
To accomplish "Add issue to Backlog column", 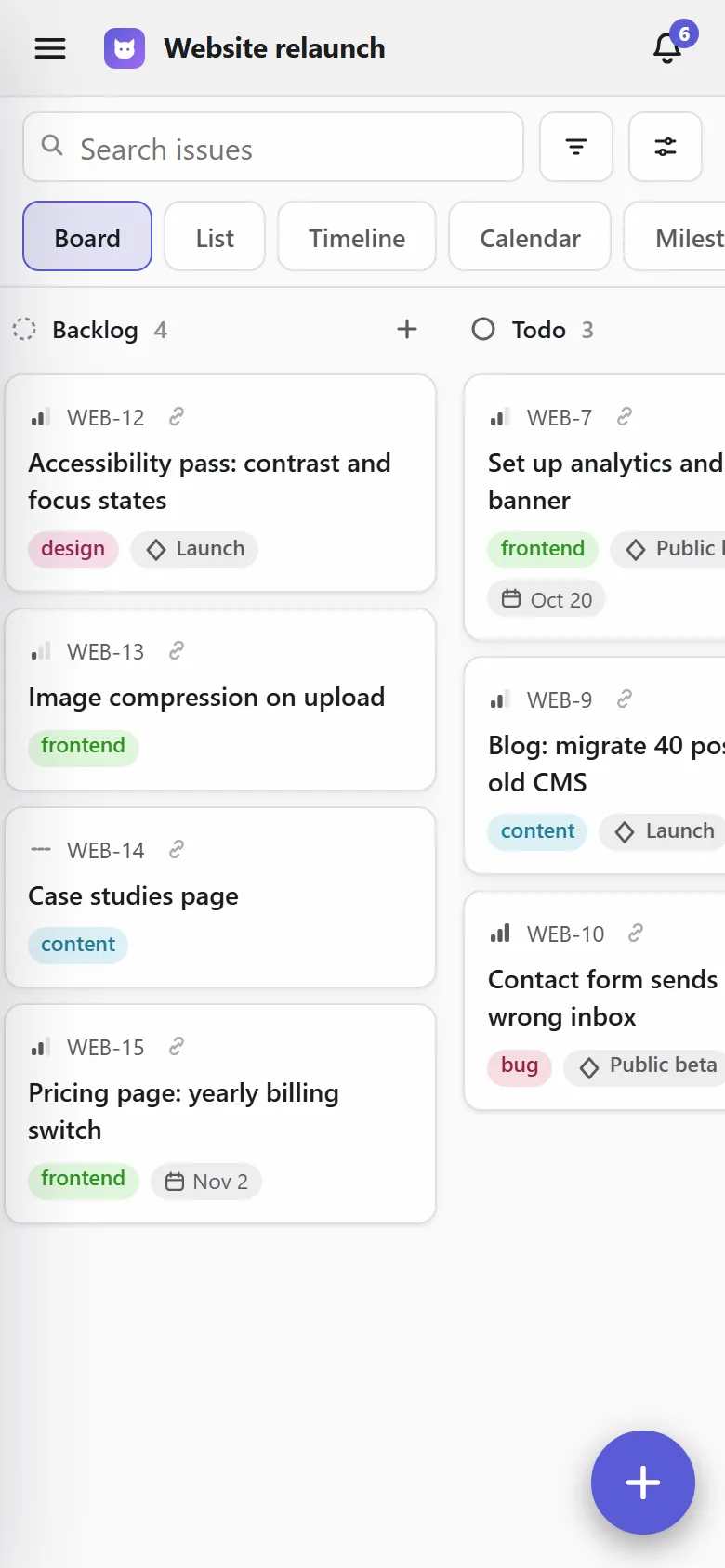I will tap(407, 329).
